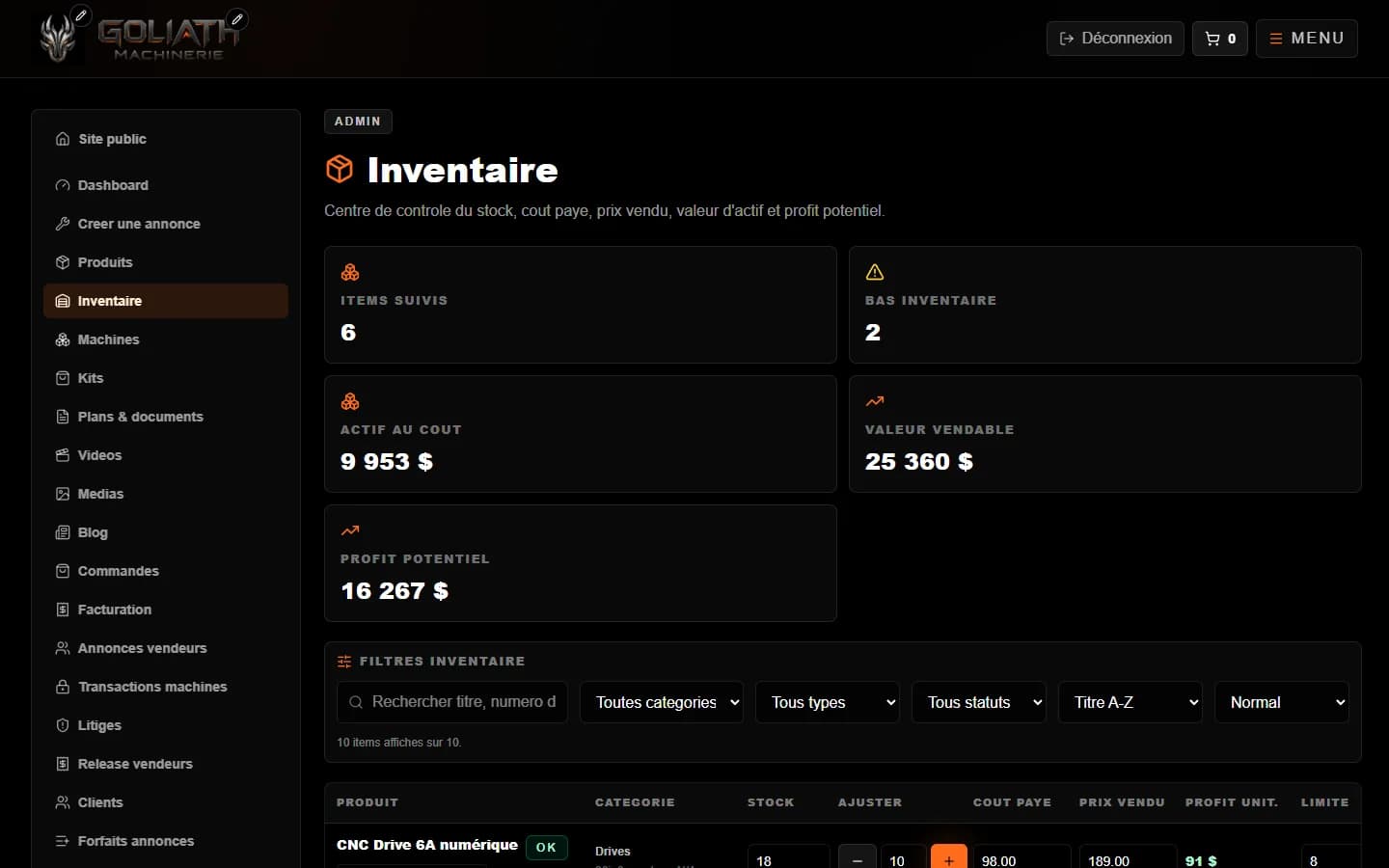
Task: Click the lock icon for Transactions machines
Action: pos(63,687)
